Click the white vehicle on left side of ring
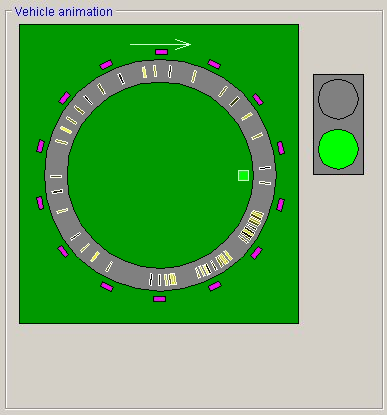 coord(56,176)
